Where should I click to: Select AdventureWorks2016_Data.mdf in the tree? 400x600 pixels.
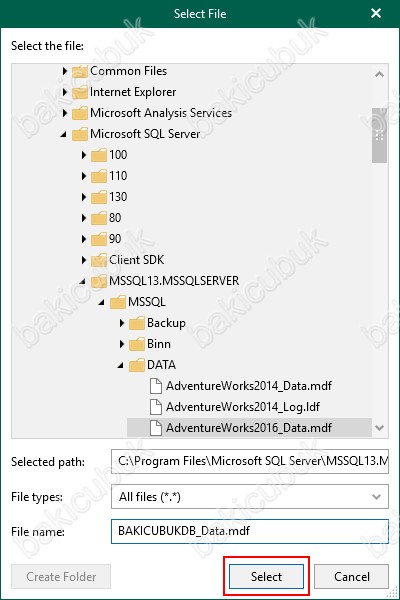[249, 428]
